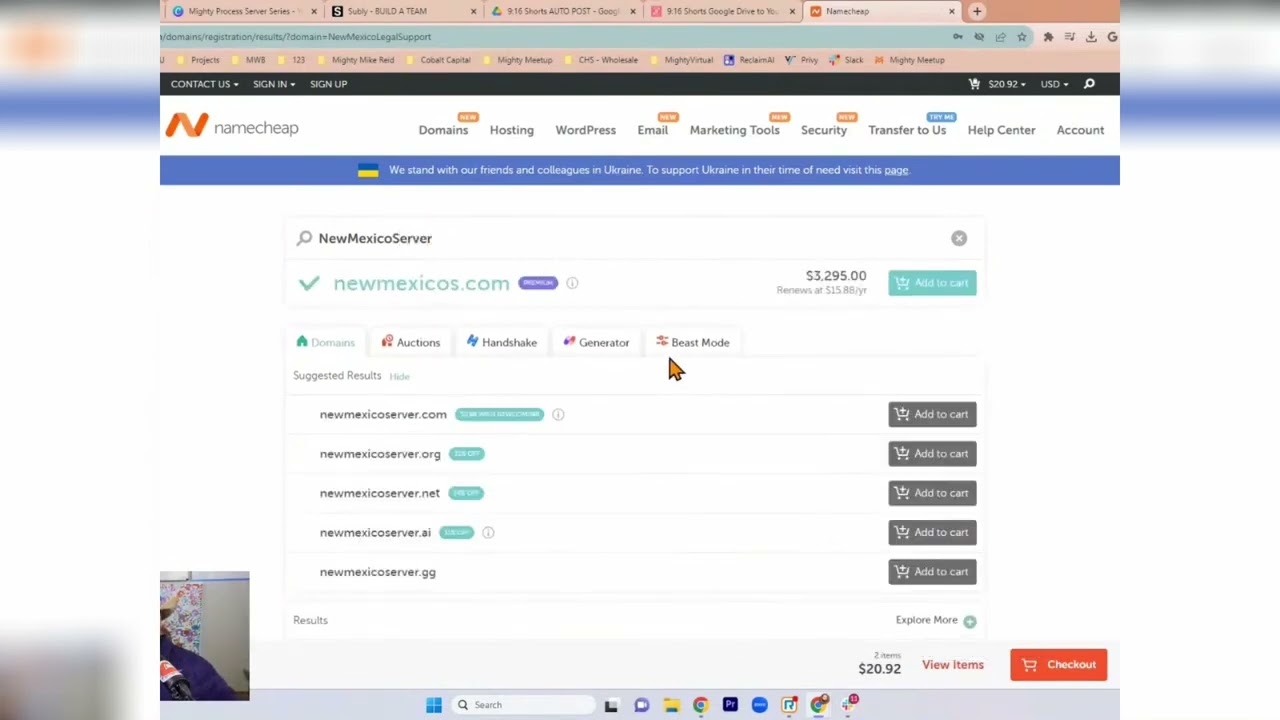This screenshot has width=1280, height=720.
Task: Open Task View on the taskbar
Action: pyautogui.click(x=611, y=705)
